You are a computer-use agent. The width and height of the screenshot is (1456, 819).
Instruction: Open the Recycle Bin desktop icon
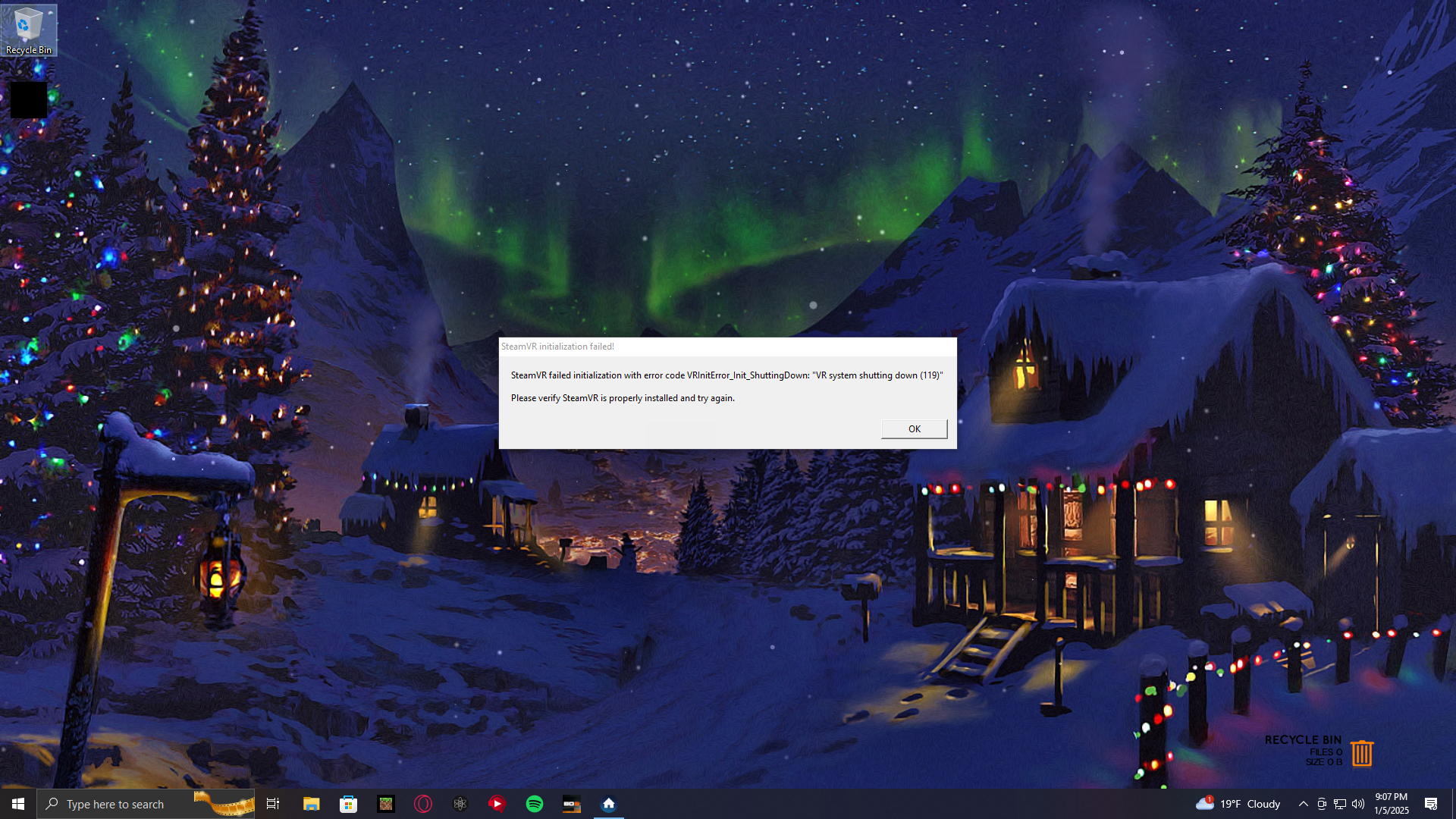(28, 30)
